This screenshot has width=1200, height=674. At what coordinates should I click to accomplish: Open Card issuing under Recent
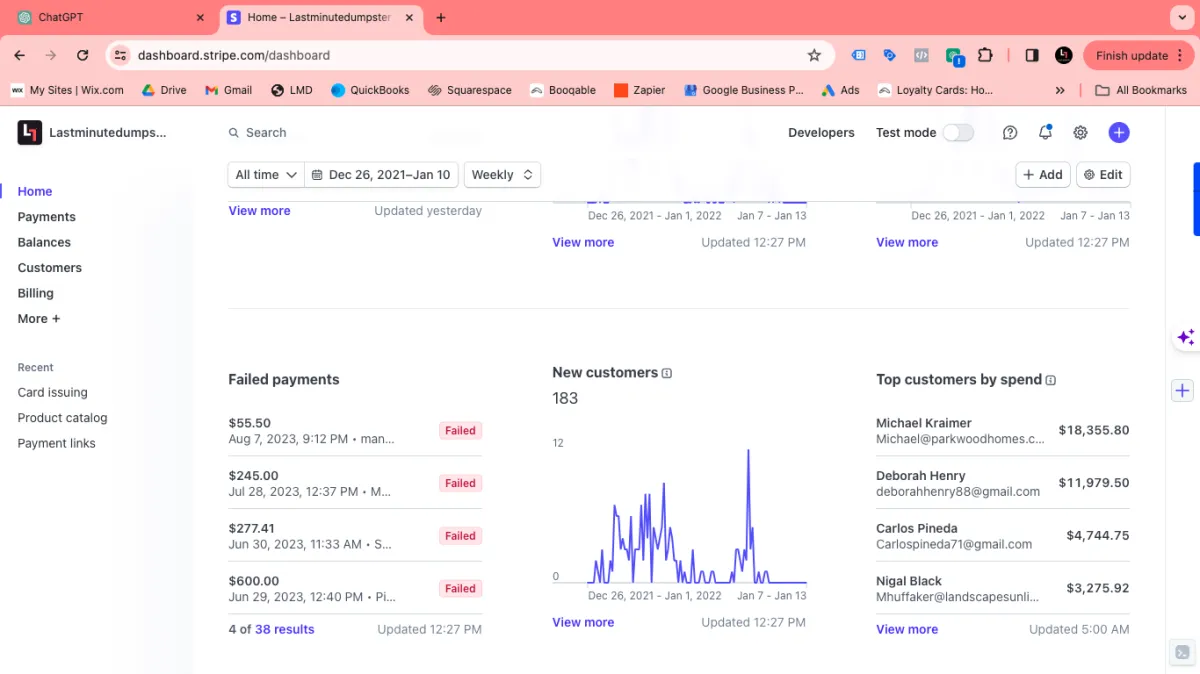(x=53, y=393)
